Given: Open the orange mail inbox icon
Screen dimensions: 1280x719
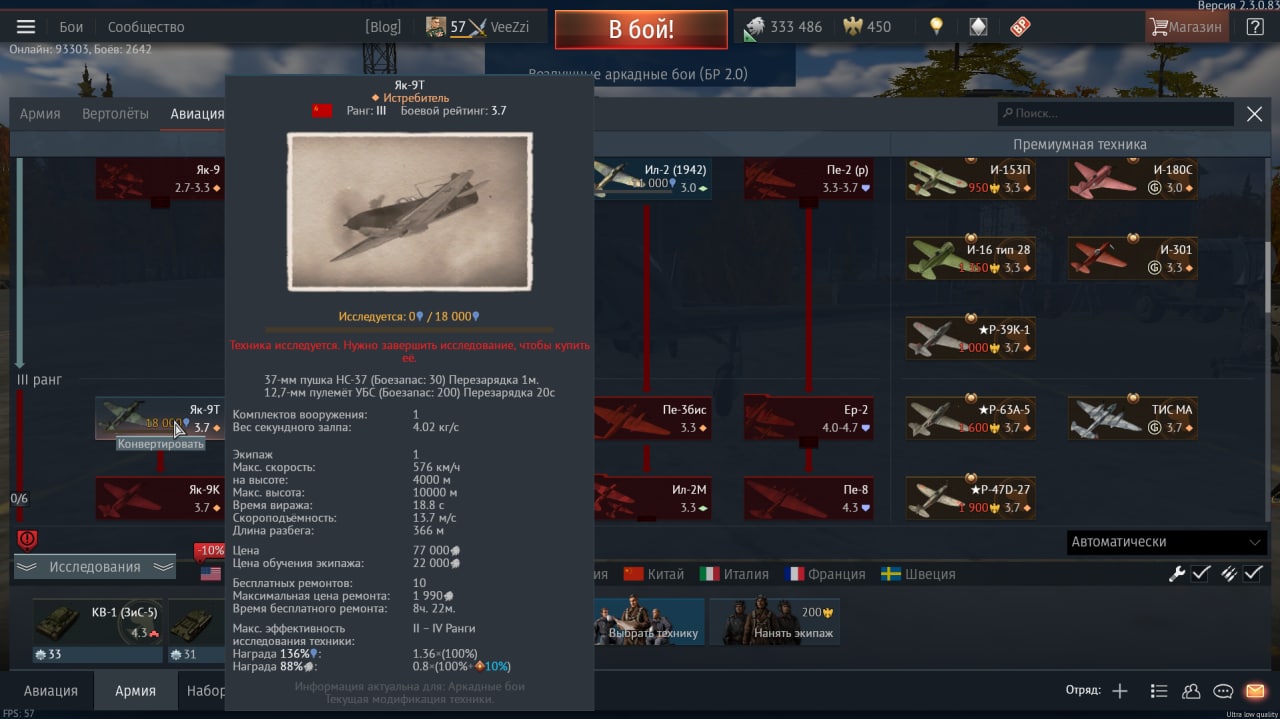Looking at the screenshot, I should 1255,691.
